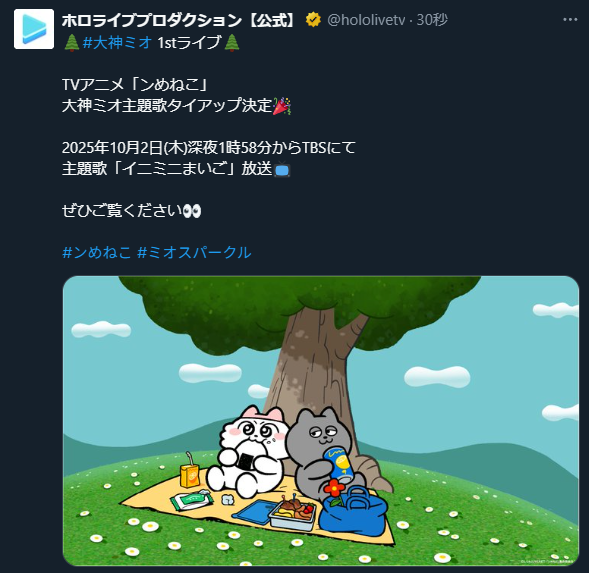Click the tree emoji before #大神ミオ
The width and height of the screenshot is (589, 573).
coord(71,42)
